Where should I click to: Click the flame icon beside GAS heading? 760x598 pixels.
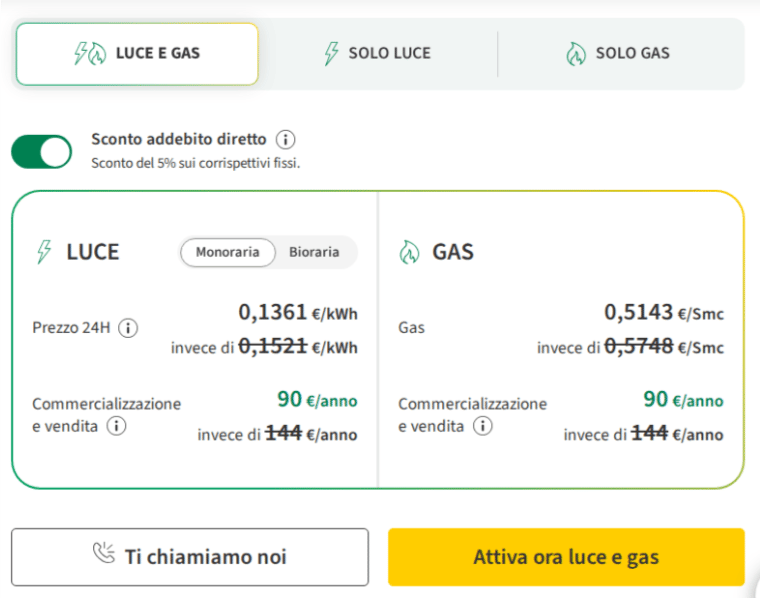tap(409, 252)
